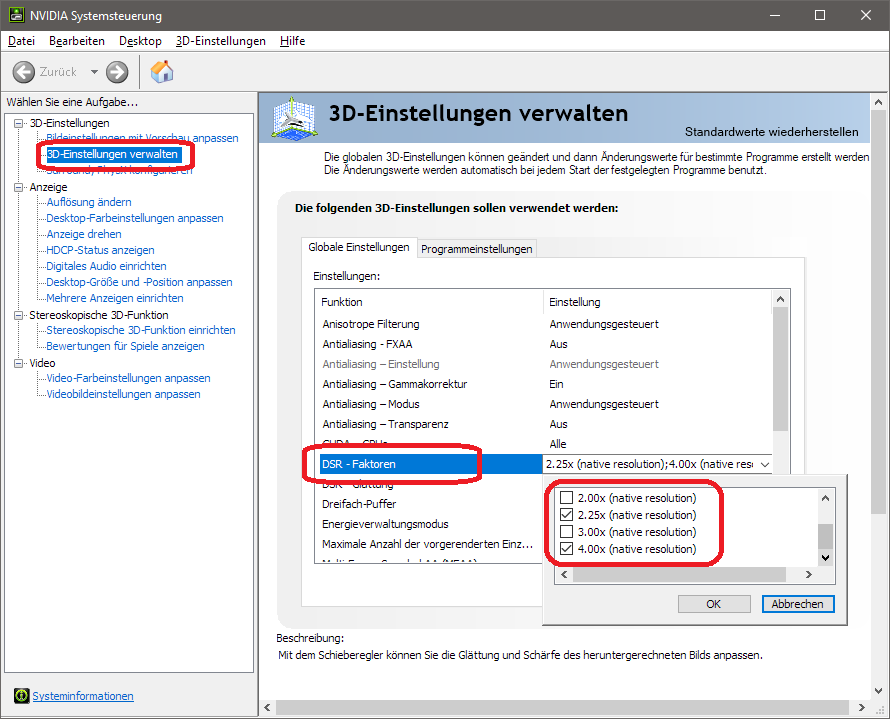Collapse the 3D-Einstellungen tree node
The image size is (890, 719).
tap(19, 123)
